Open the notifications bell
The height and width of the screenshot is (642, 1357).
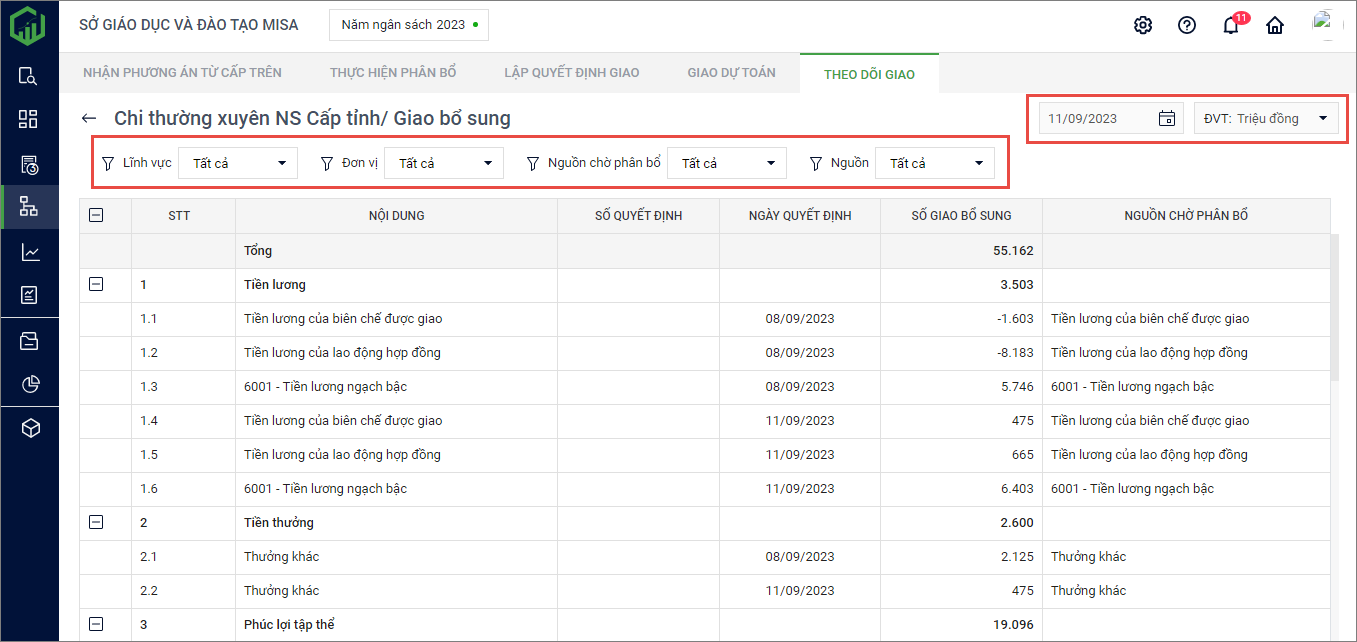point(1231,26)
